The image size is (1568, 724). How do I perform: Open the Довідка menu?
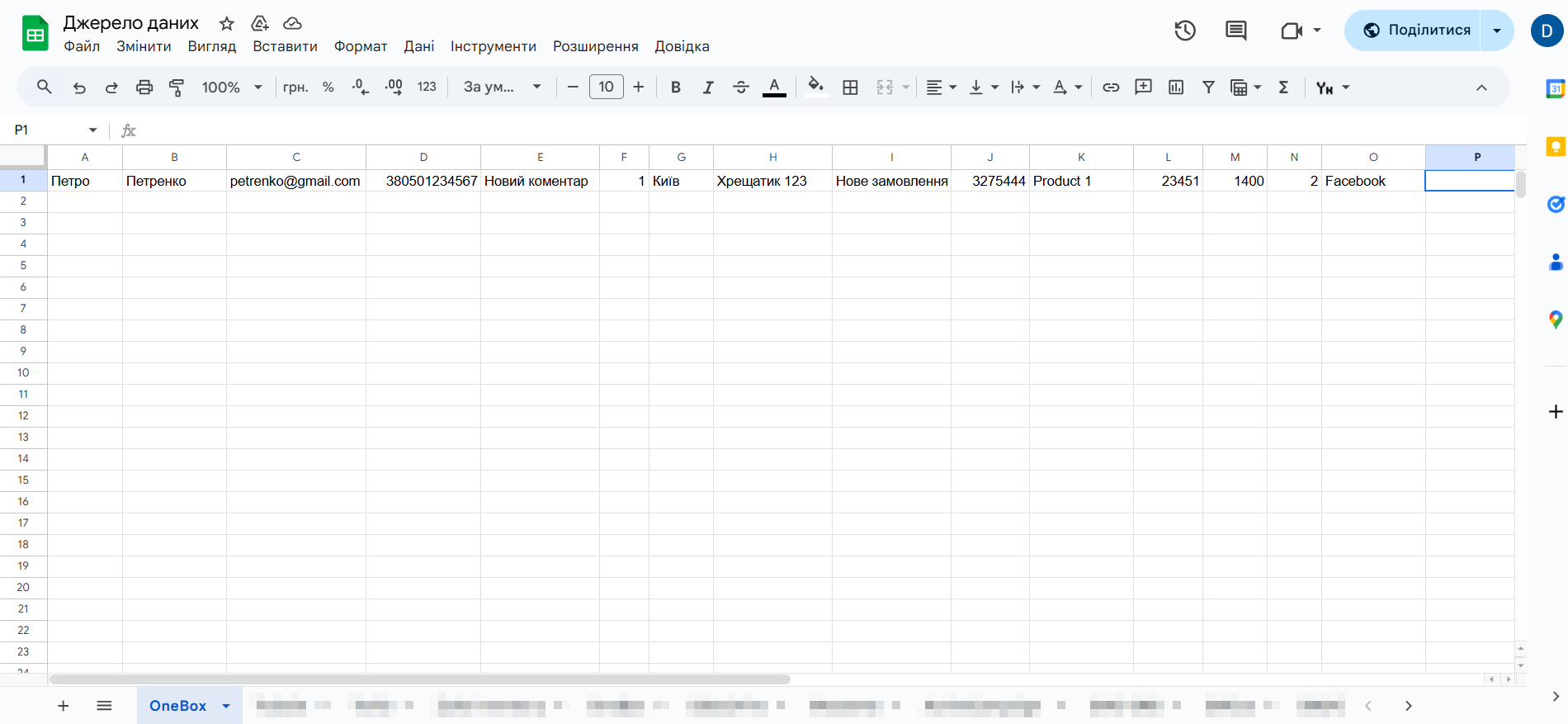click(682, 46)
